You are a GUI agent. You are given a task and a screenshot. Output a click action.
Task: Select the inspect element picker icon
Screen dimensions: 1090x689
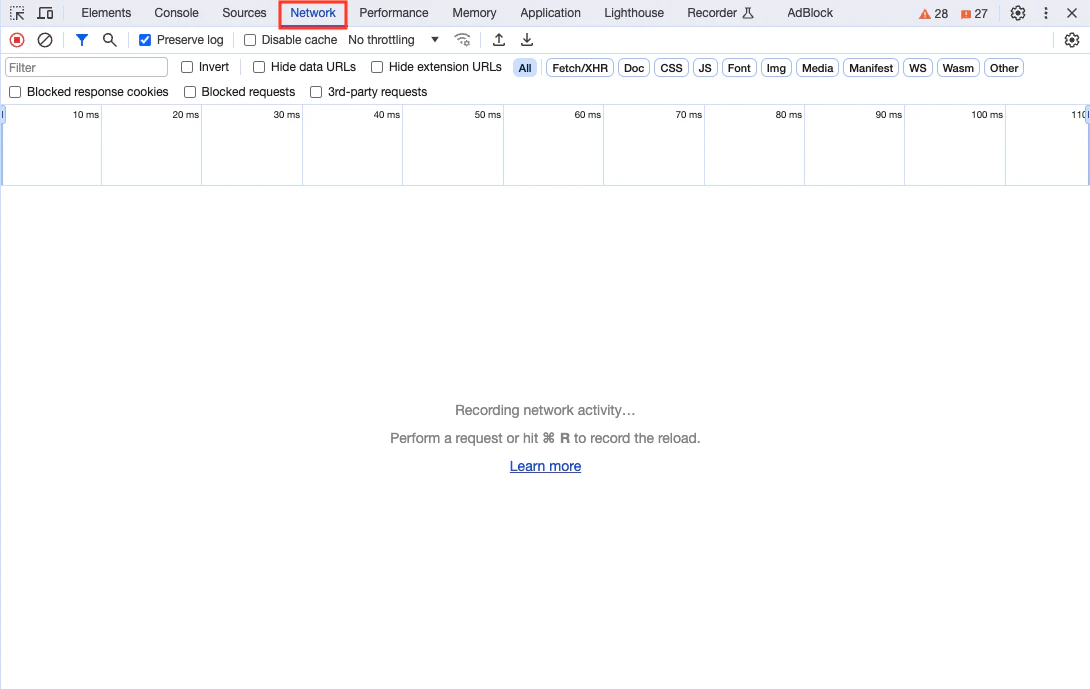click(x=17, y=13)
